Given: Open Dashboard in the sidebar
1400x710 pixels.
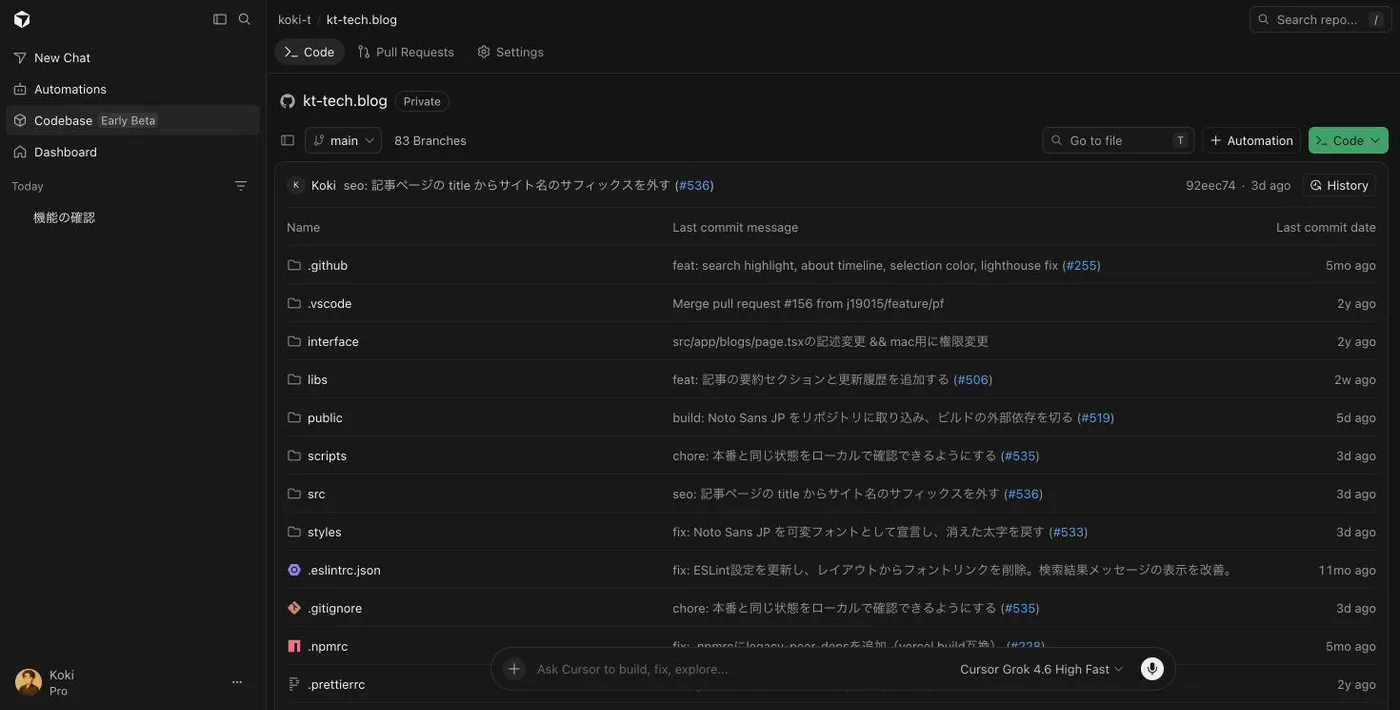Looking at the screenshot, I should point(133,152).
